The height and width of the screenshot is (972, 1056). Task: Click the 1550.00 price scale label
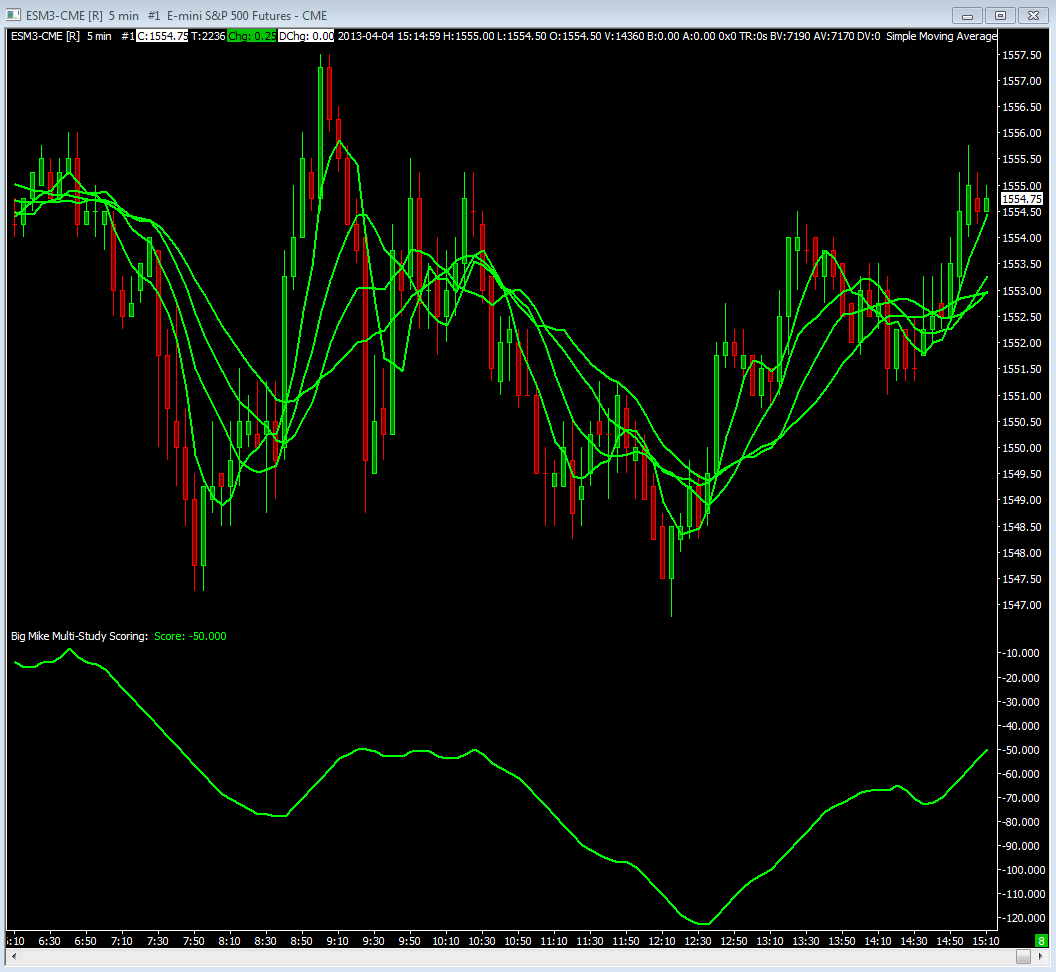[1022, 448]
